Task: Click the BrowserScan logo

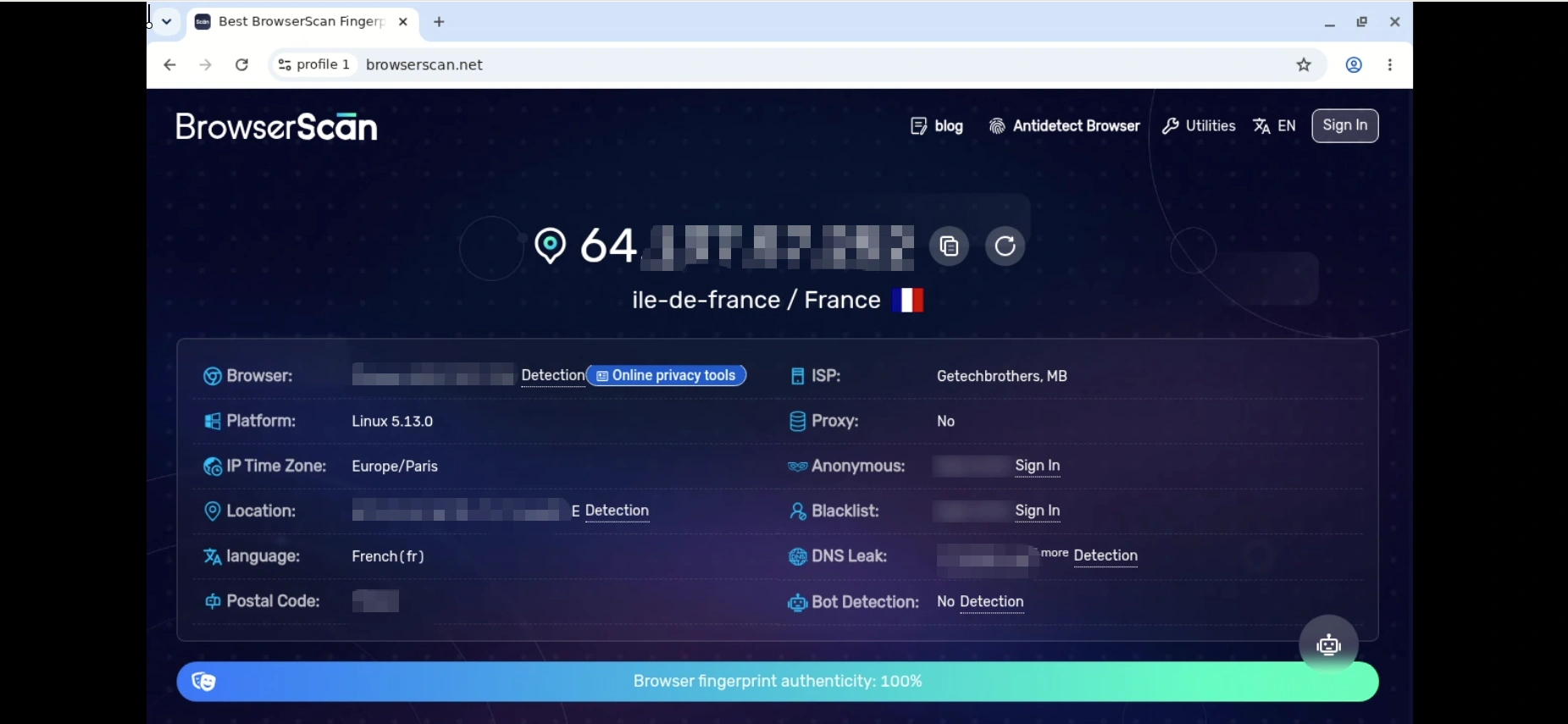Action: point(276,126)
